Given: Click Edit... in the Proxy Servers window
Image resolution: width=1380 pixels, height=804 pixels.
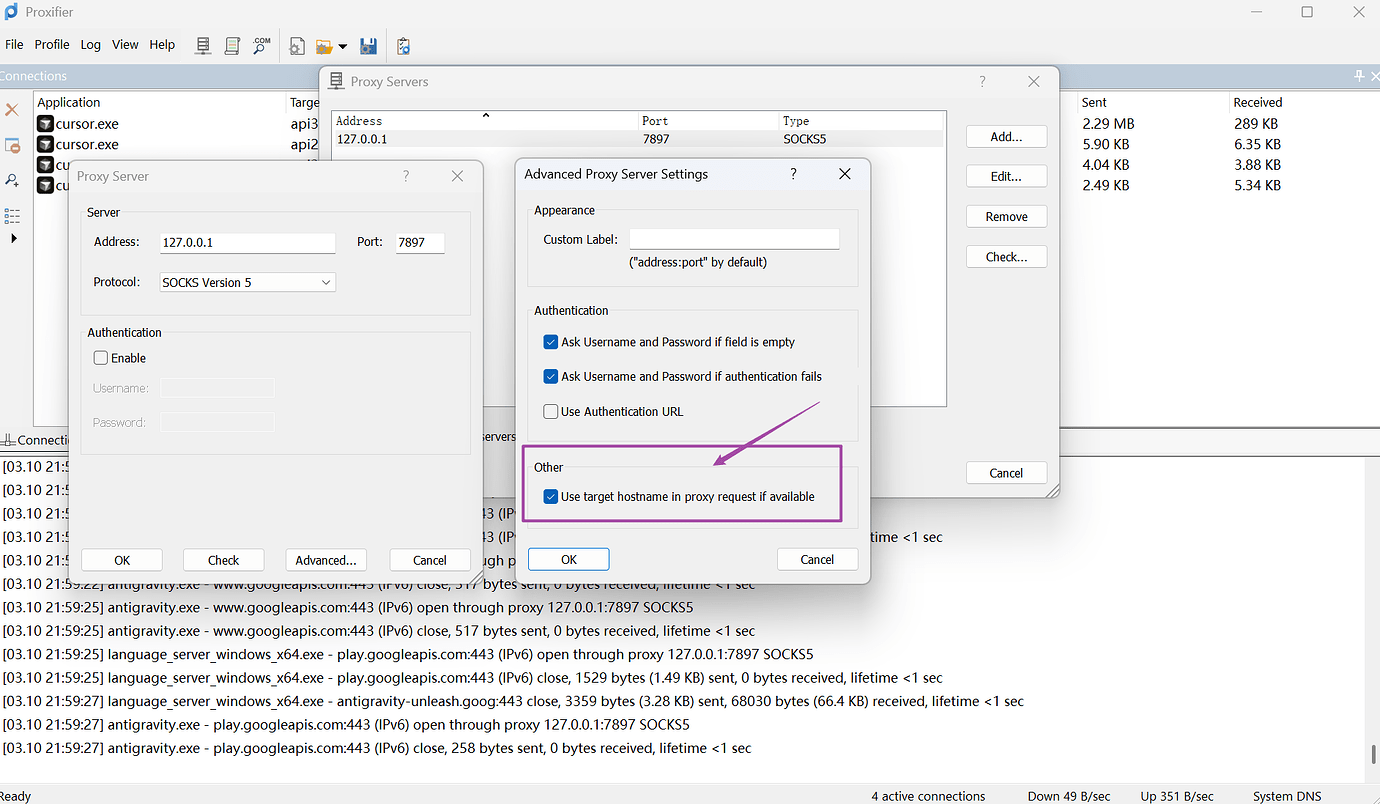Looking at the screenshot, I should [1006, 177].
